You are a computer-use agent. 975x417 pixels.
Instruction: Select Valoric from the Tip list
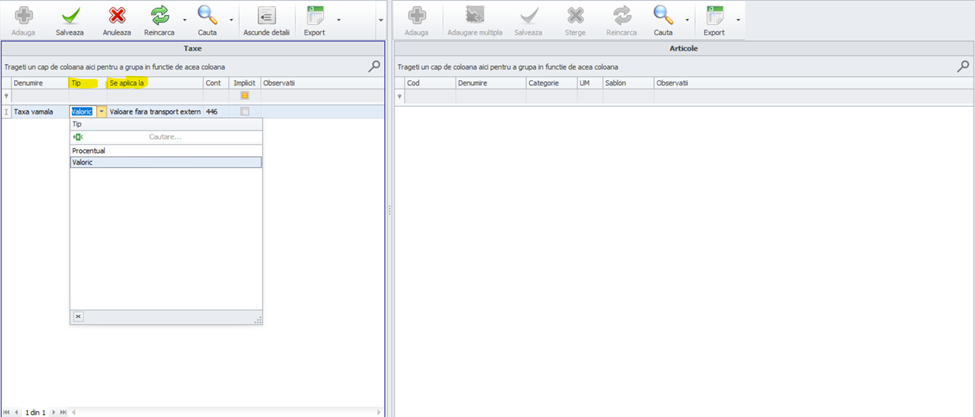[x=83, y=162]
